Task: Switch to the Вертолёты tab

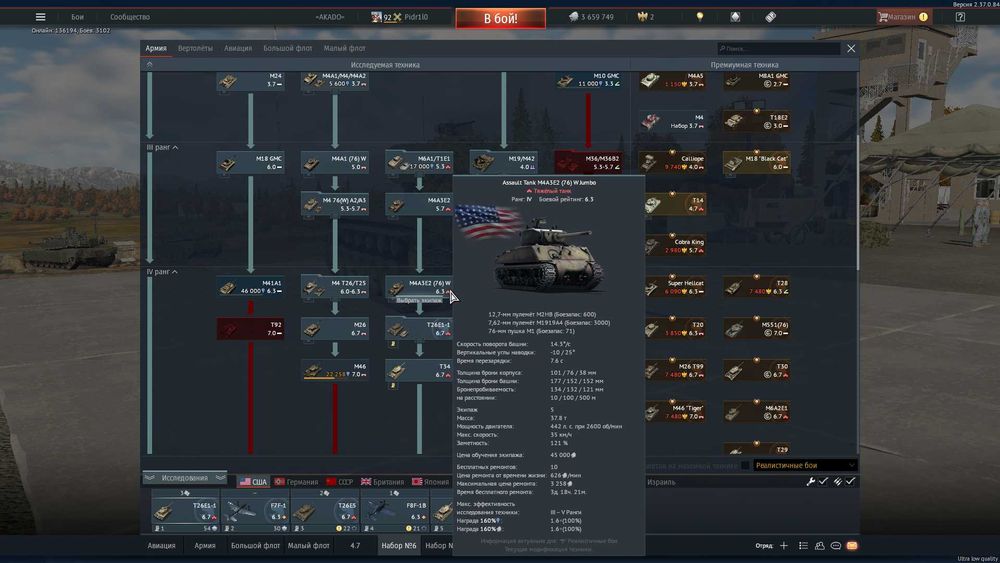Action: [195, 48]
